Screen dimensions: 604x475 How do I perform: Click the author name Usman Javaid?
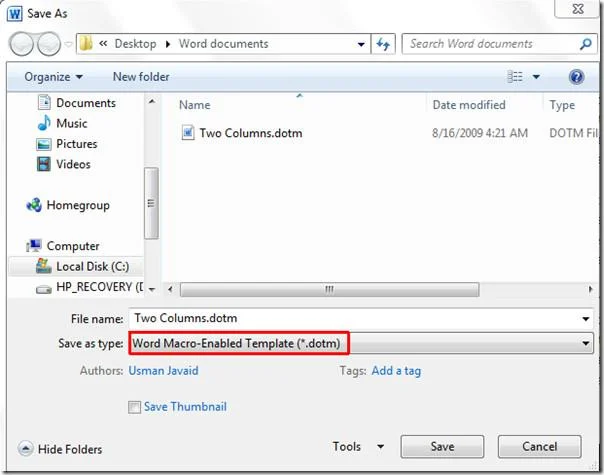[x=163, y=371]
